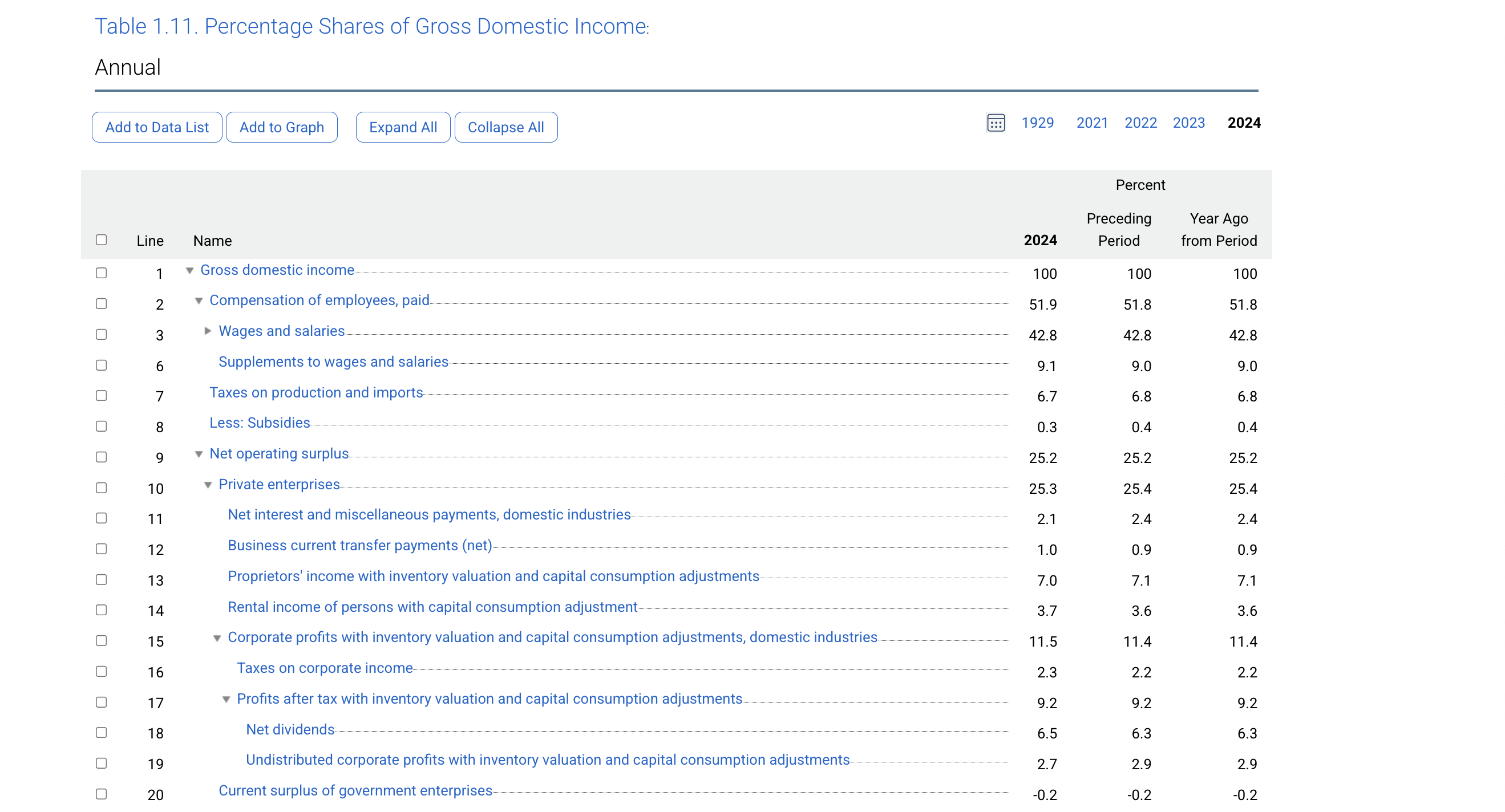Tick the select-all checkbox in header row
The image size is (1505, 812).
(x=102, y=240)
